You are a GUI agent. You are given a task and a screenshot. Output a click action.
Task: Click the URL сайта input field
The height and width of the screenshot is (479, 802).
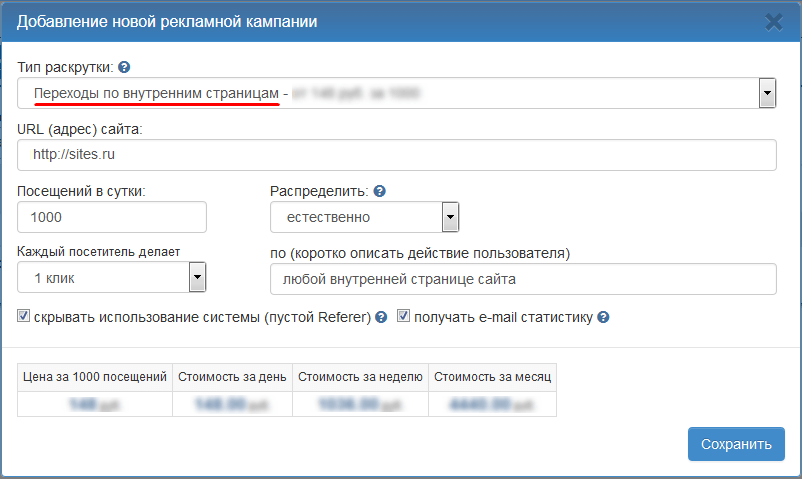click(397, 155)
